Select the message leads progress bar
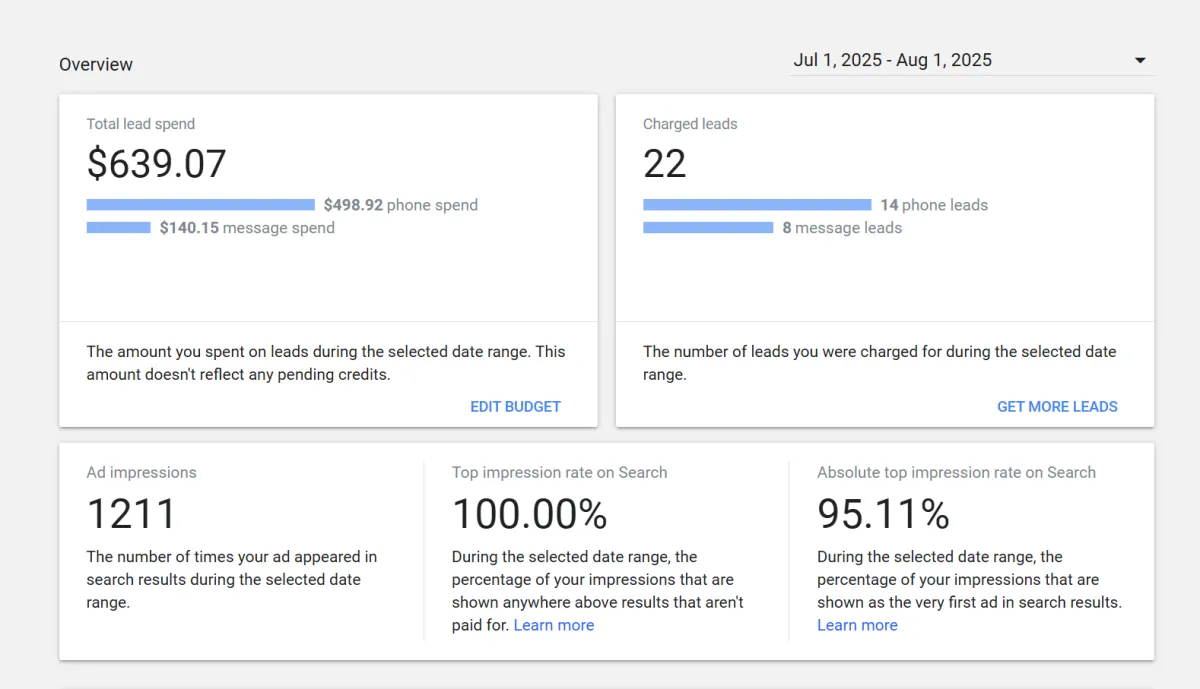Viewport: 1200px width, 689px height. pyautogui.click(x=707, y=228)
